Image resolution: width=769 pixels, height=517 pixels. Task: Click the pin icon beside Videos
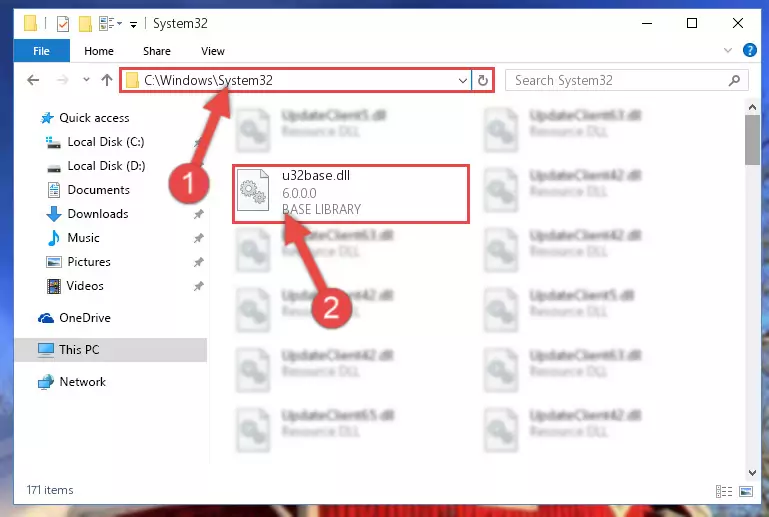pos(199,286)
